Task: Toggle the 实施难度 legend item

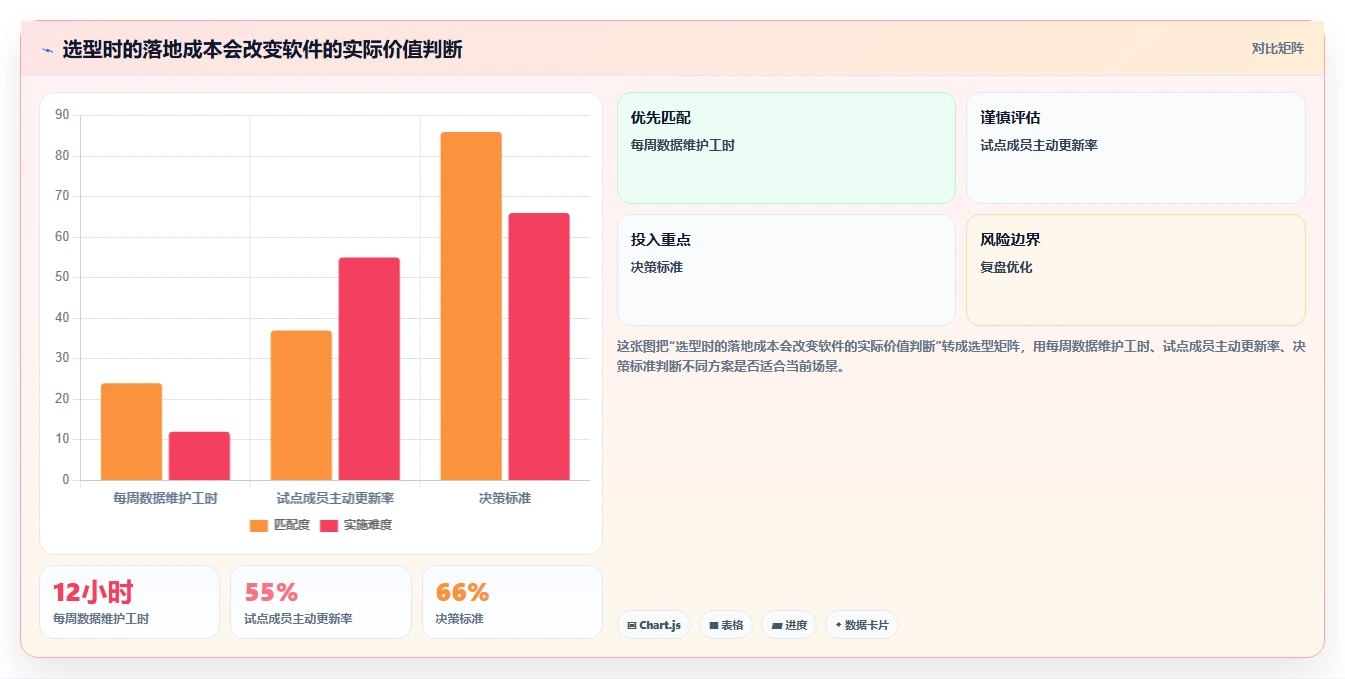Action: 356,525
